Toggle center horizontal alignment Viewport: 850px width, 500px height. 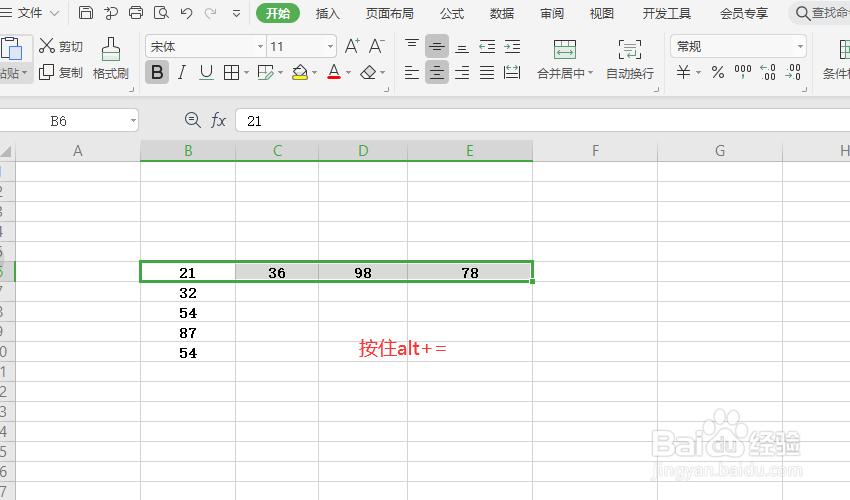click(x=437, y=72)
